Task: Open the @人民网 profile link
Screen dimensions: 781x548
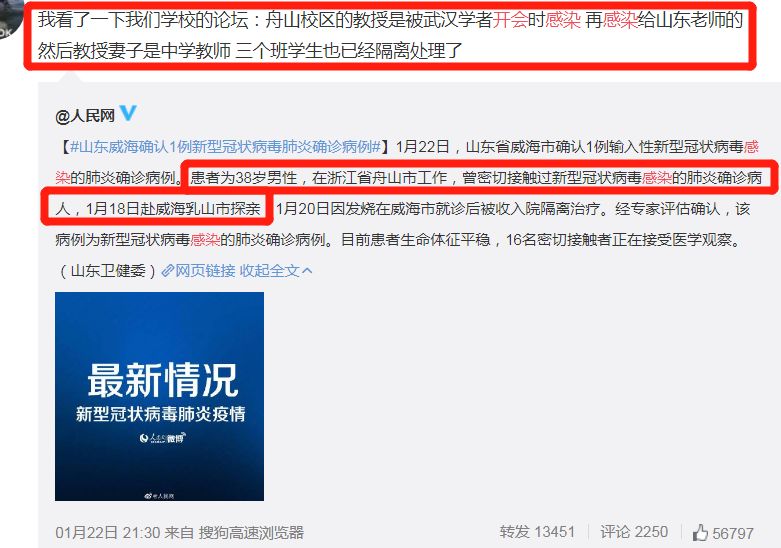Action: pyautogui.click(x=85, y=116)
